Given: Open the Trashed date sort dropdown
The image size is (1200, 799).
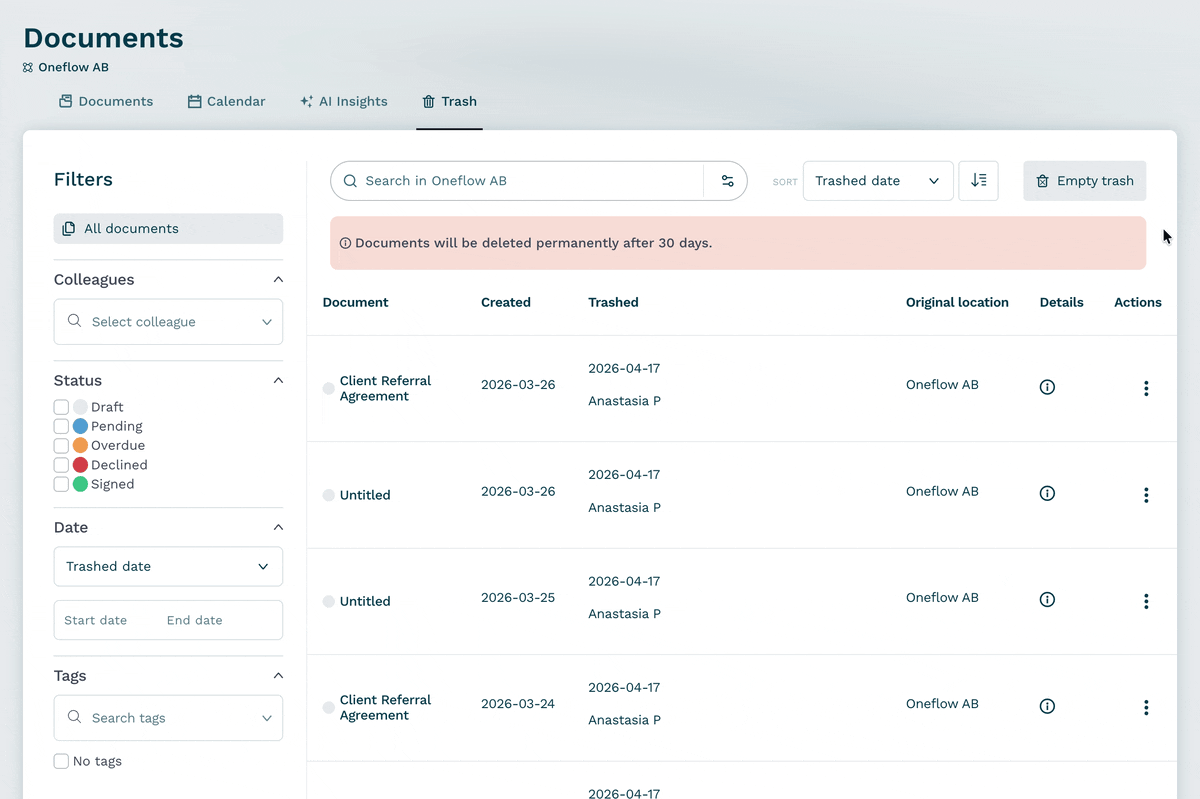Looking at the screenshot, I should 878,181.
